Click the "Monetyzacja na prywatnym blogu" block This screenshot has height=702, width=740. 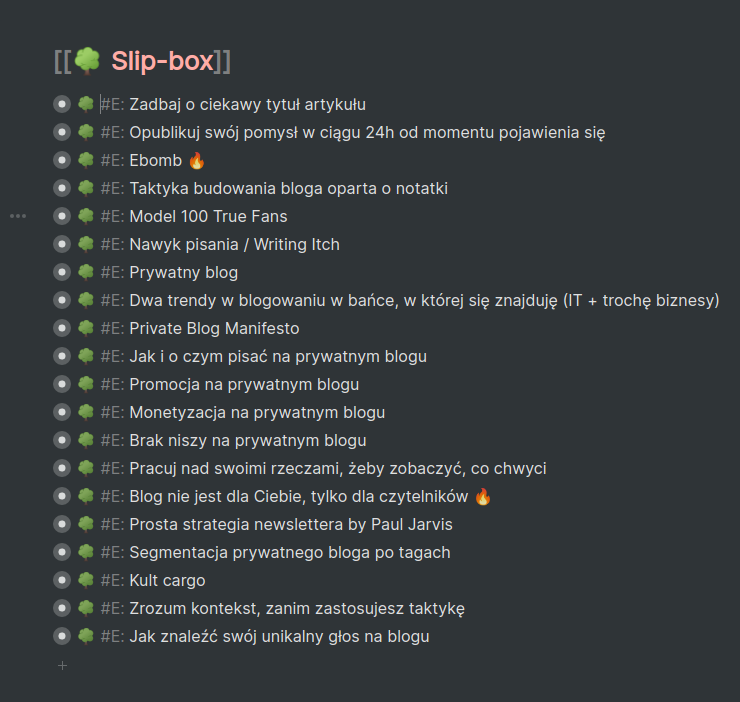(x=257, y=412)
